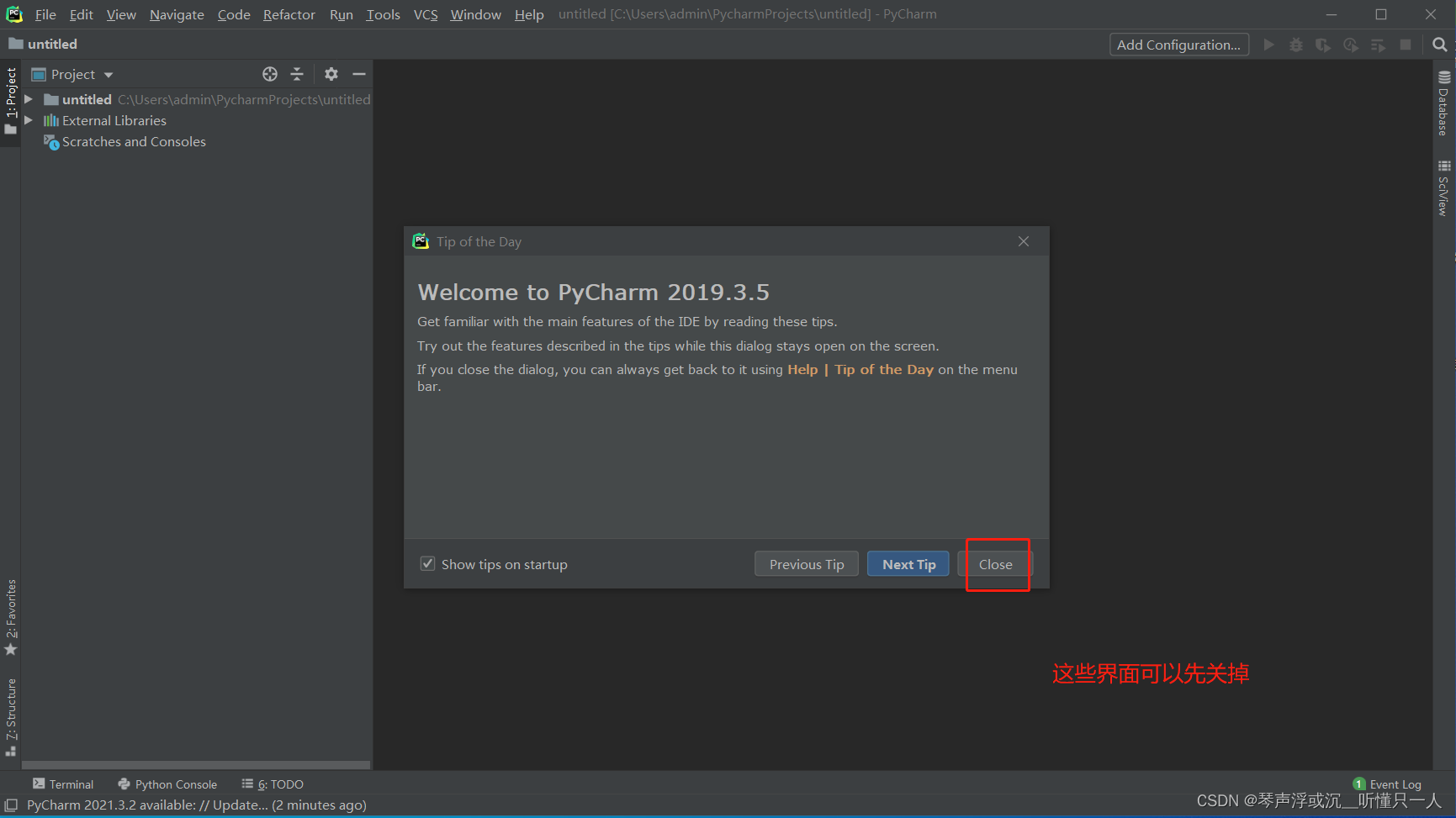1456x818 pixels.
Task: Click the Locate/Scroll from Source target icon
Action: tap(270, 74)
